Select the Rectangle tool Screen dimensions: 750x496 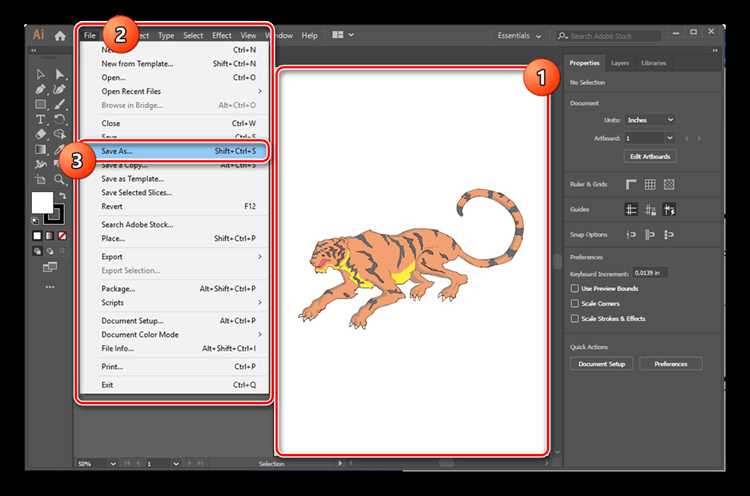(41, 104)
